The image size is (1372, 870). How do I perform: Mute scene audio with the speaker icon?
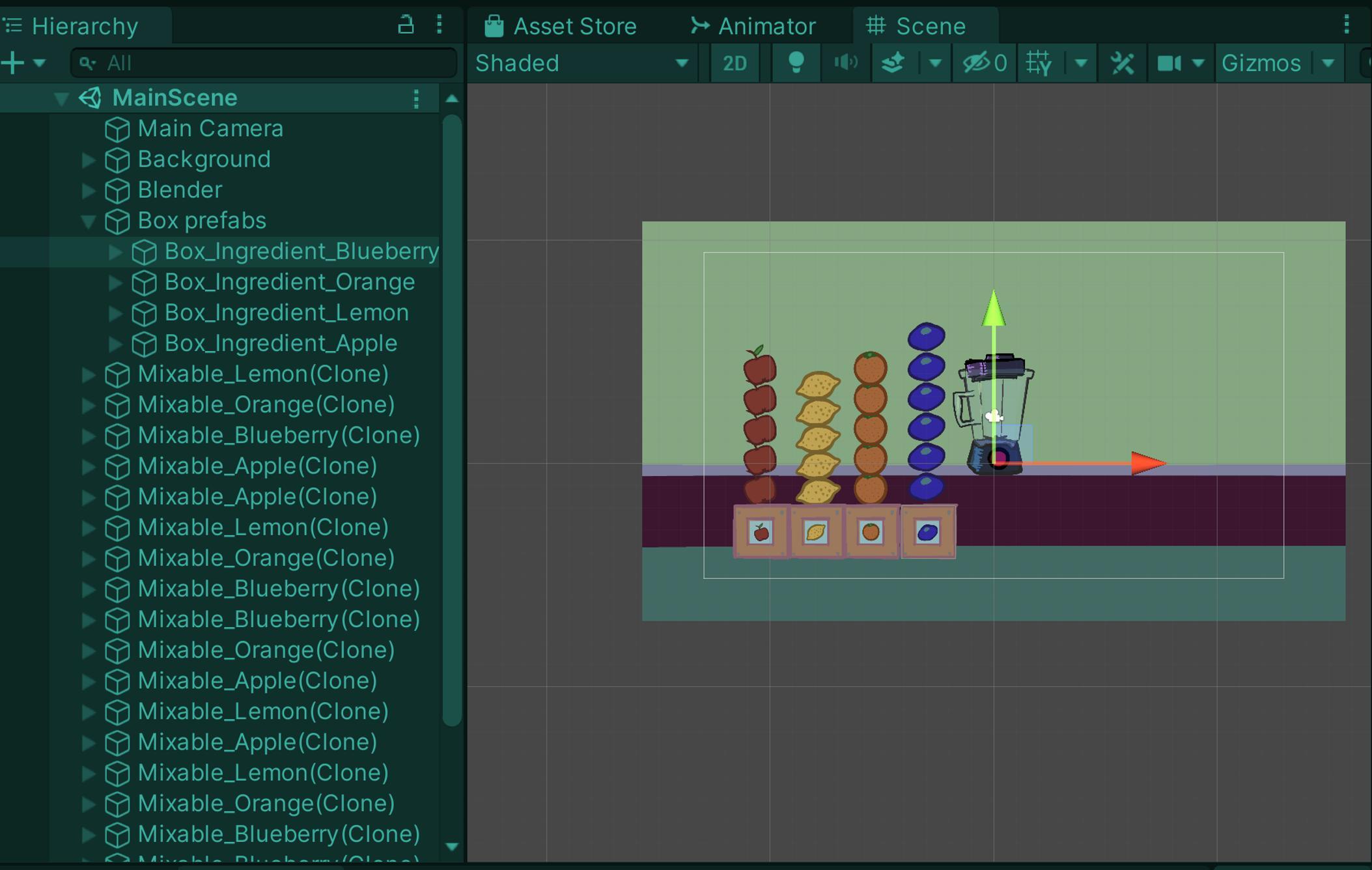[845, 63]
